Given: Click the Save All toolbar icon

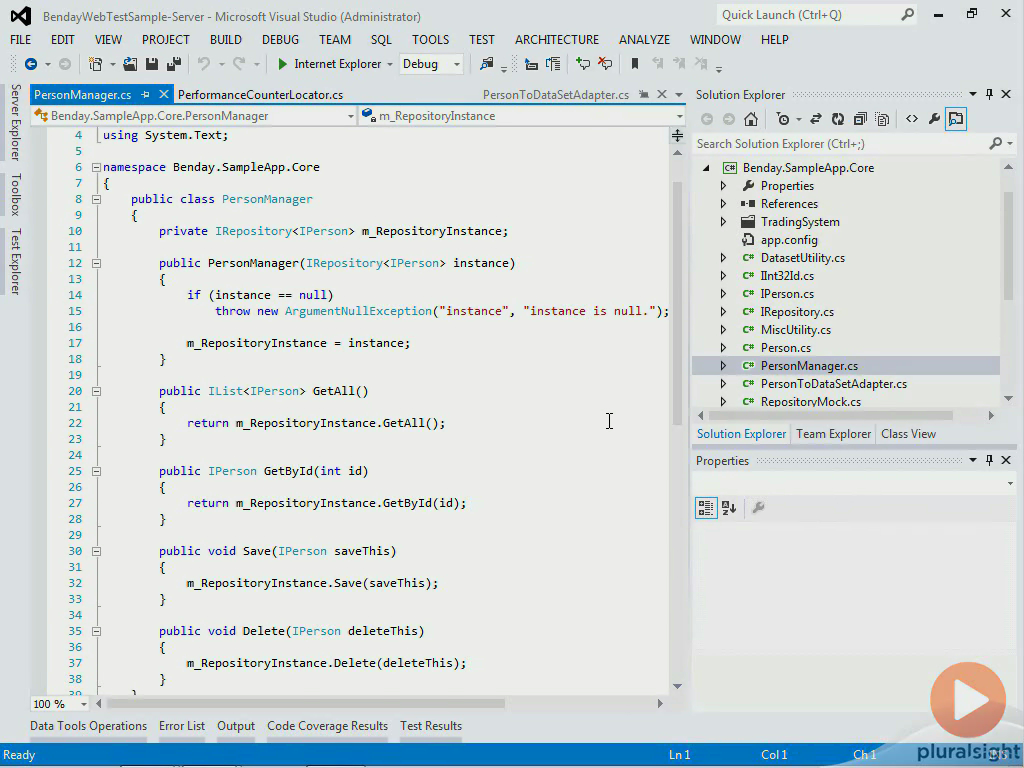Looking at the screenshot, I should [x=174, y=64].
